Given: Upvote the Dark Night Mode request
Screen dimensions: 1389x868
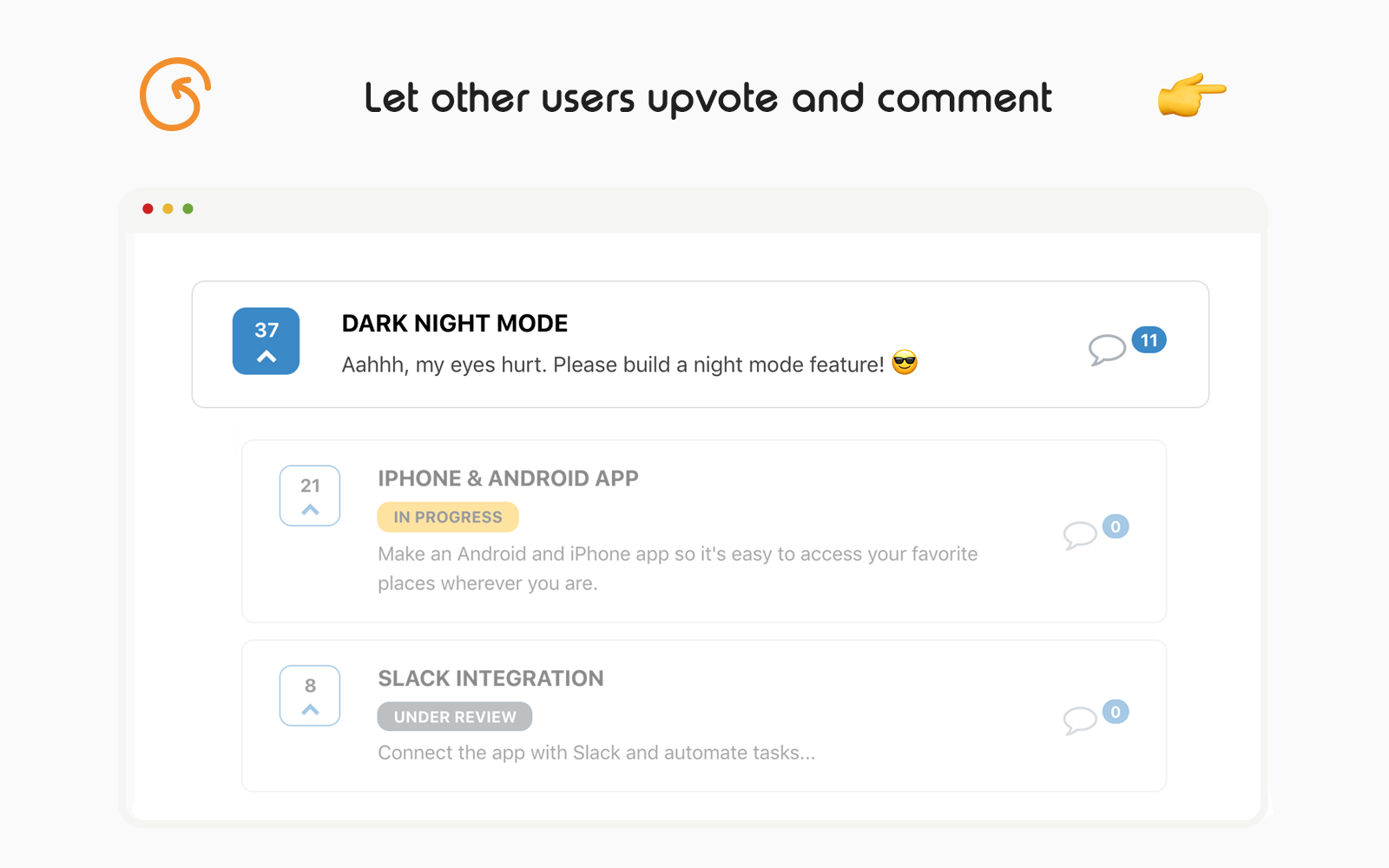Looking at the screenshot, I should pos(266,341).
